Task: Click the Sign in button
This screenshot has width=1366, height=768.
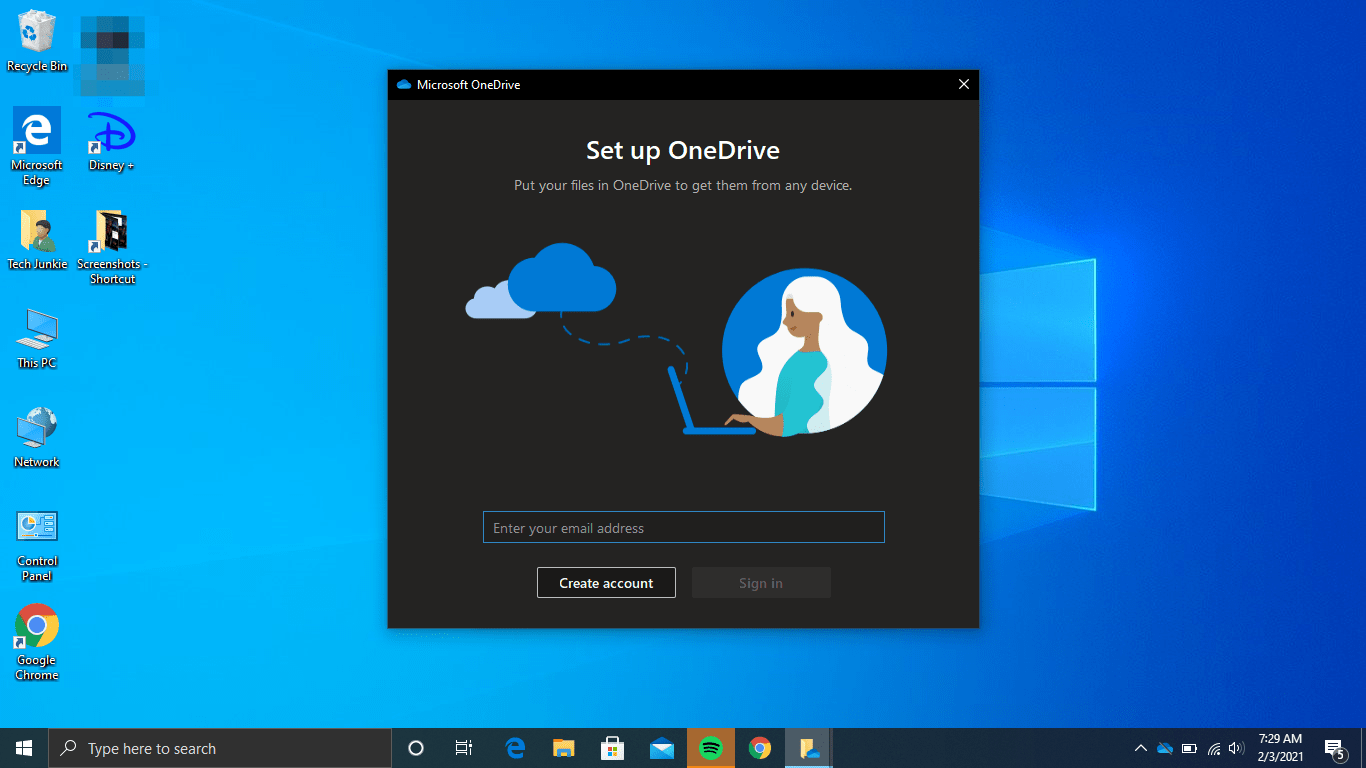Action: (x=761, y=583)
